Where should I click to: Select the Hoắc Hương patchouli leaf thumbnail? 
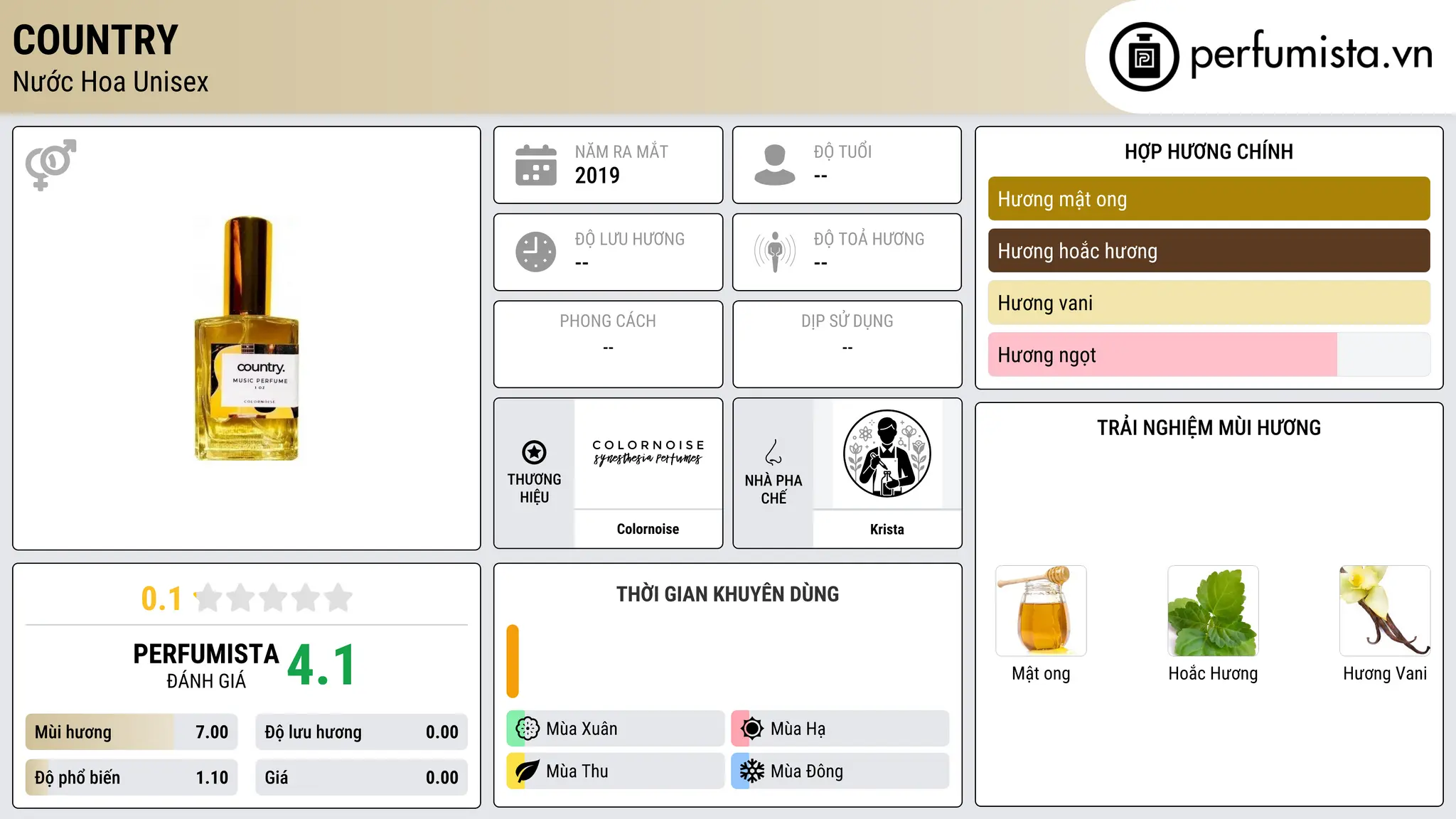(1213, 611)
